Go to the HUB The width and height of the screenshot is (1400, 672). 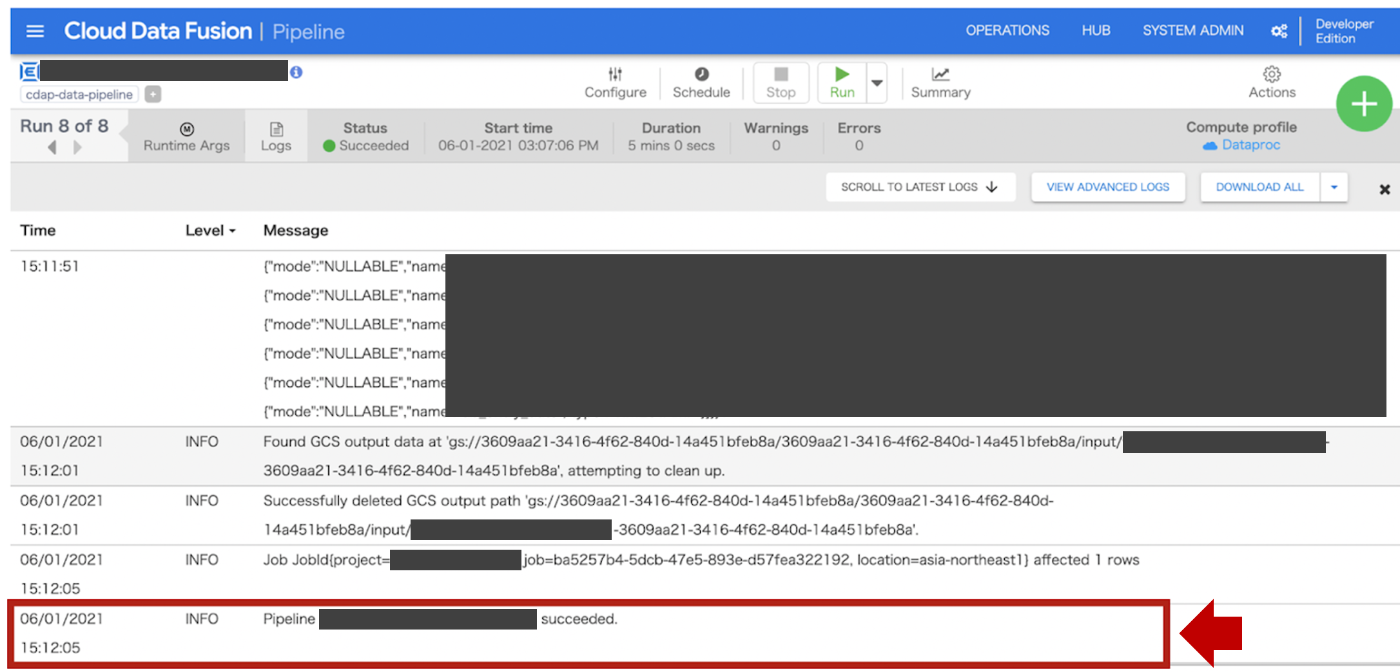[1096, 31]
